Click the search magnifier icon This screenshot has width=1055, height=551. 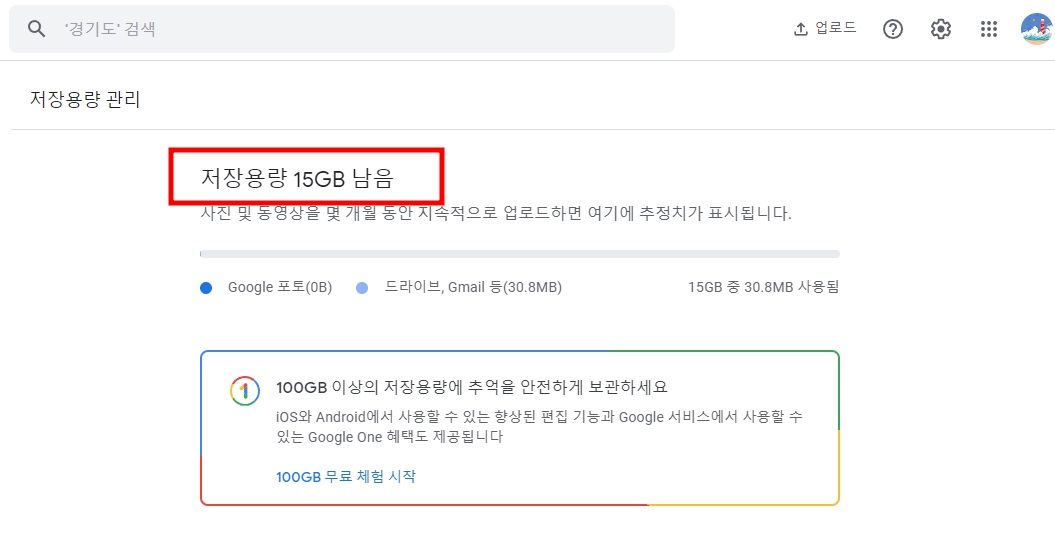pos(36,29)
